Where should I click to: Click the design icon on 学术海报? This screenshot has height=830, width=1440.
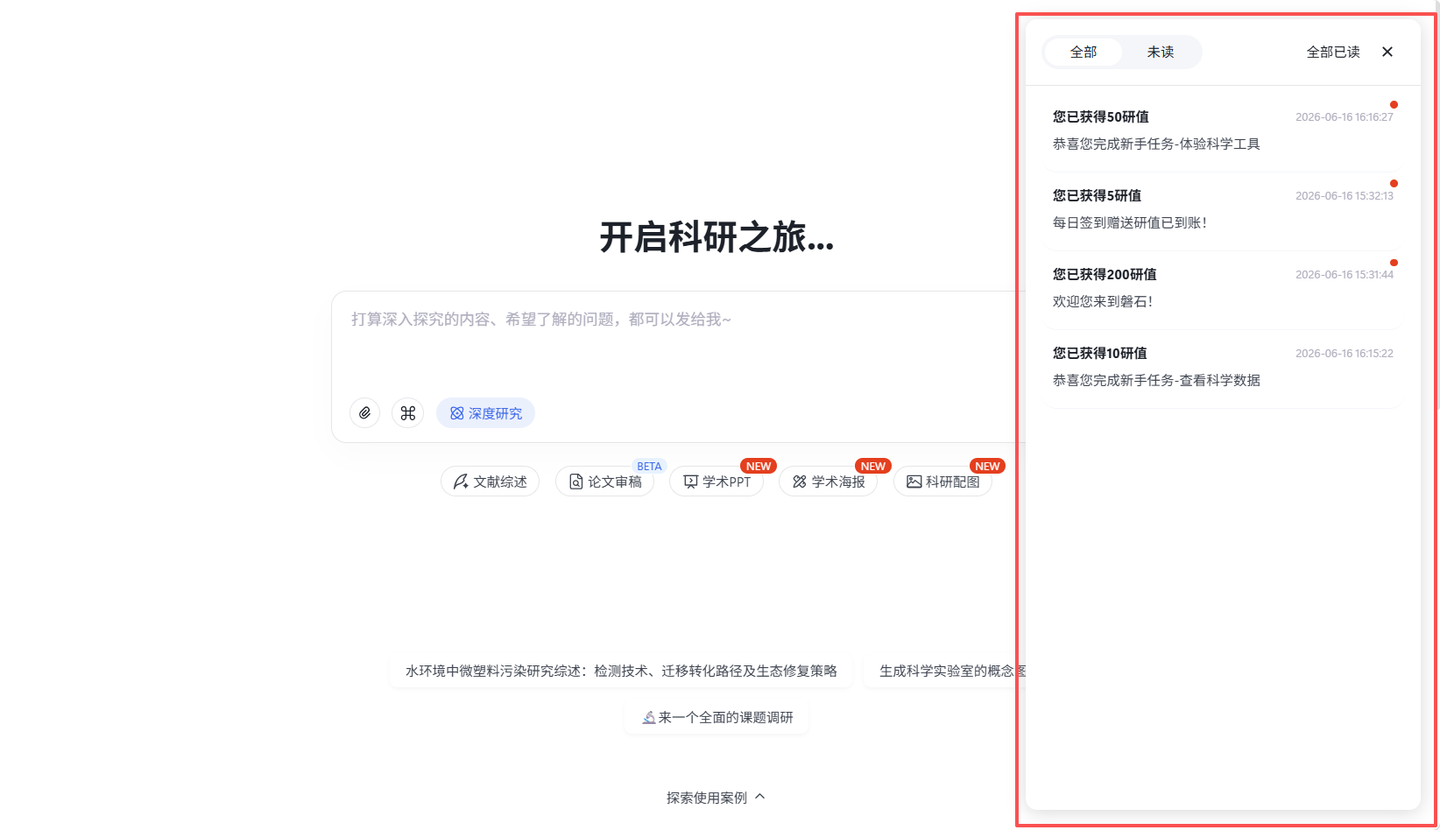pyautogui.click(x=799, y=481)
